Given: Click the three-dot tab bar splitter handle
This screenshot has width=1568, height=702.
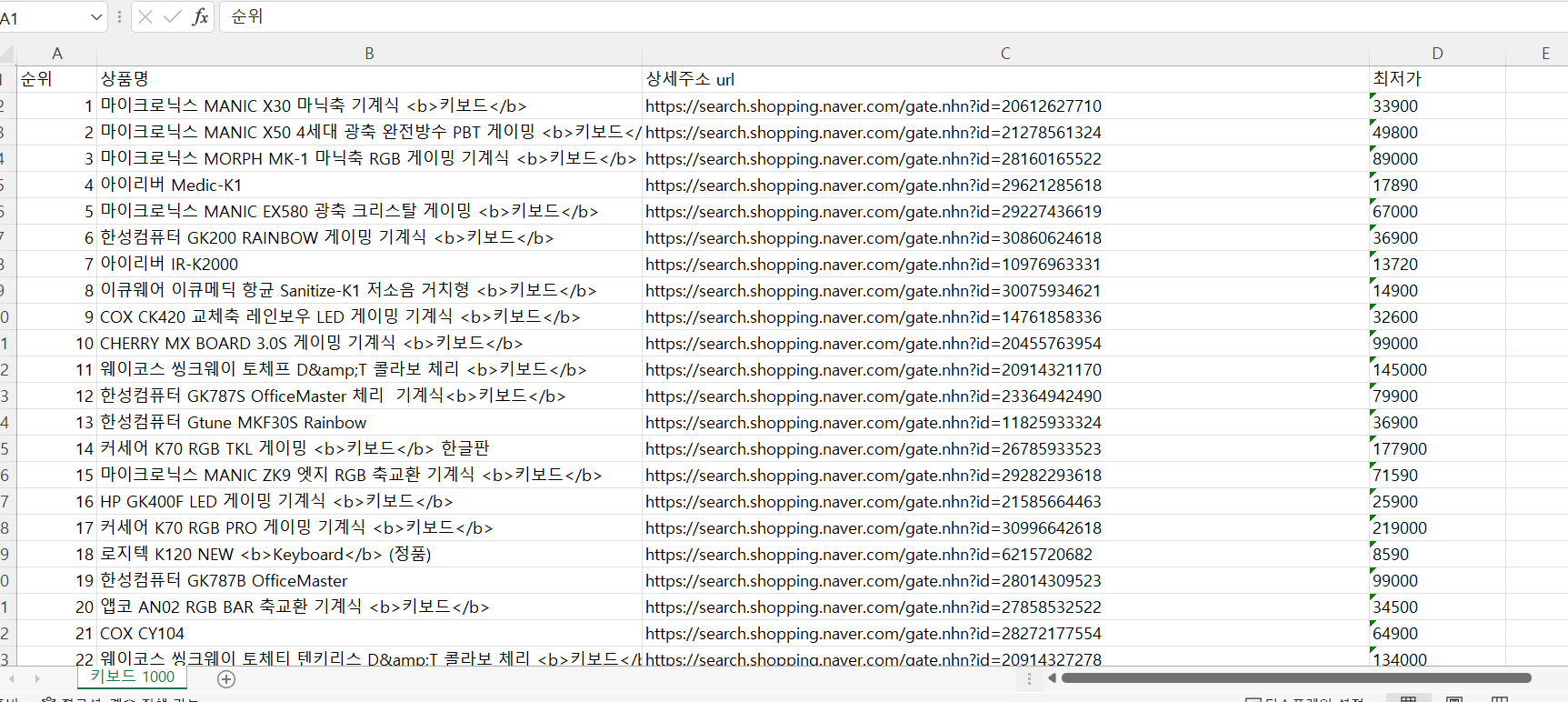Looking at the screenshot, I should click(x=1029, y=678).
